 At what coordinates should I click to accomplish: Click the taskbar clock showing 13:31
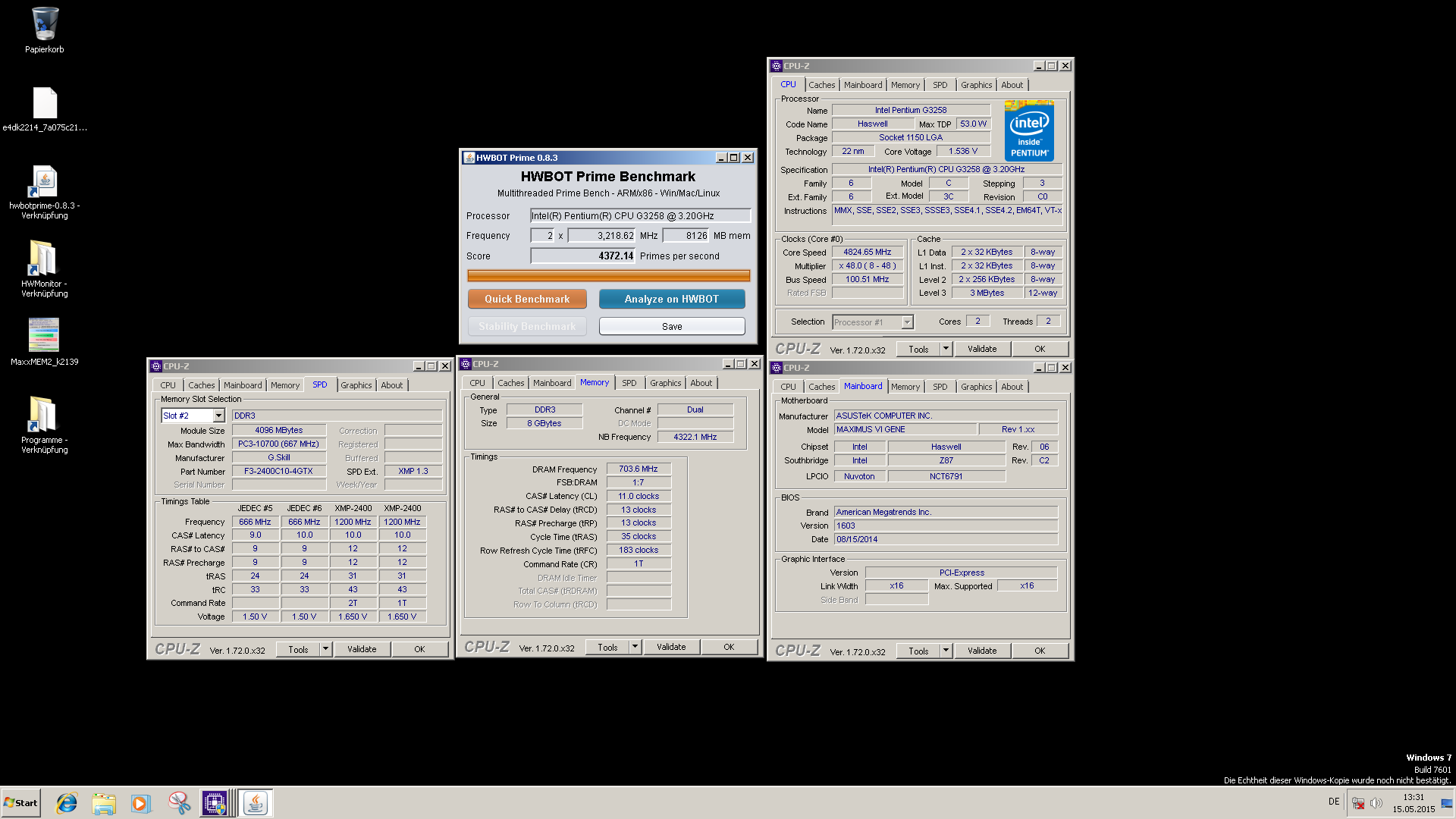pos(1414,803)
